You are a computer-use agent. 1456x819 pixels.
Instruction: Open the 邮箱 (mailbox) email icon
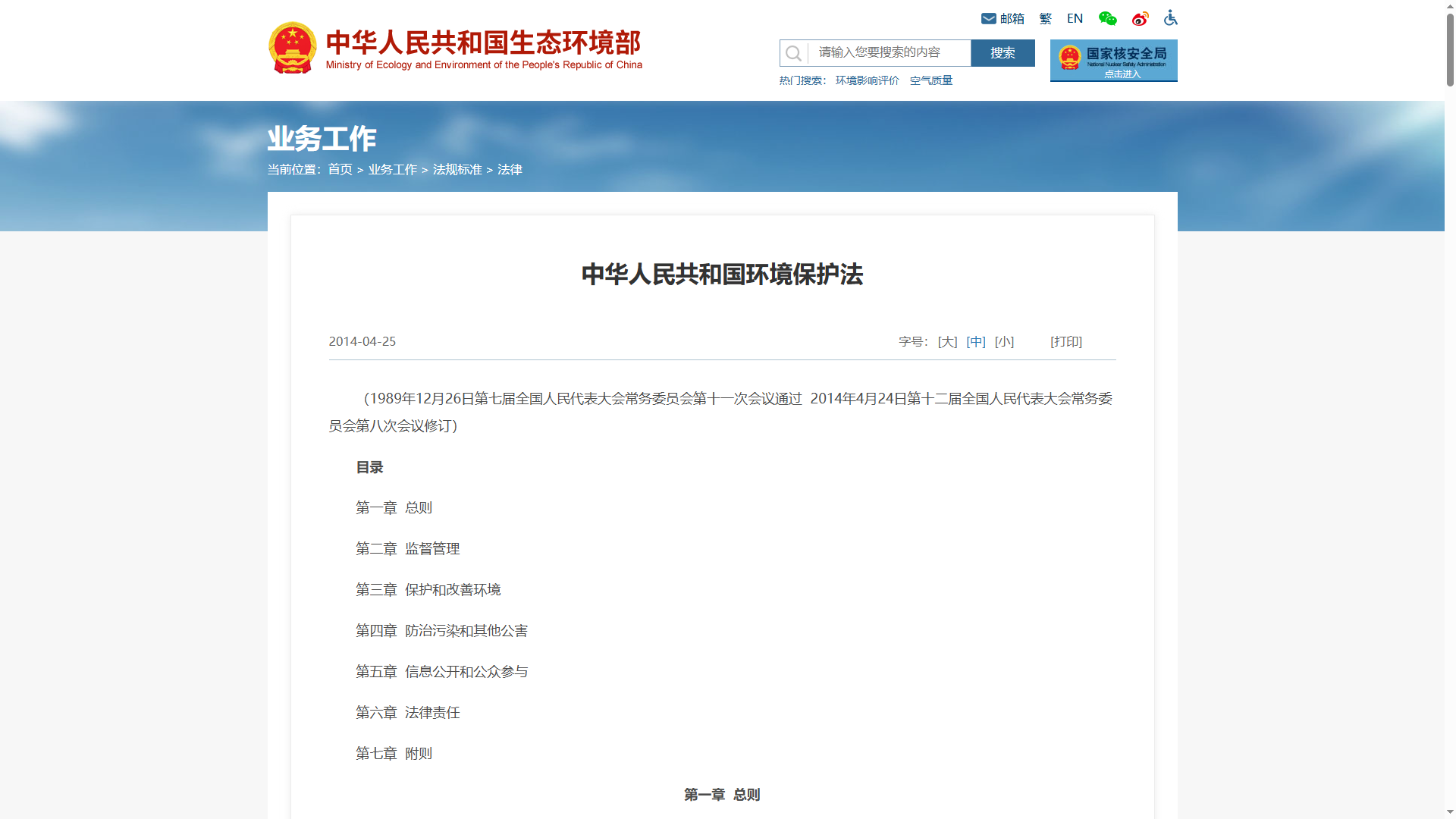990,18
